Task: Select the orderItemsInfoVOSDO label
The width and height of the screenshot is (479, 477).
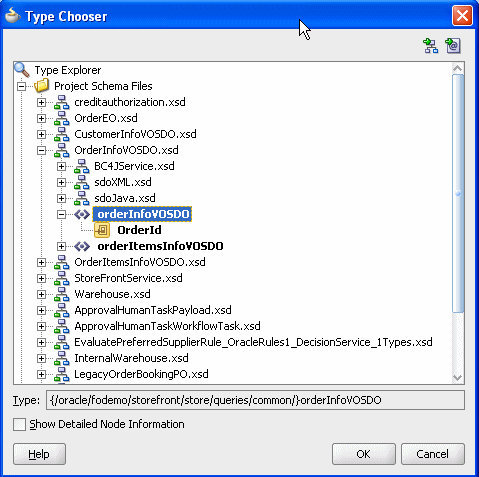Action: coord(160,246)
